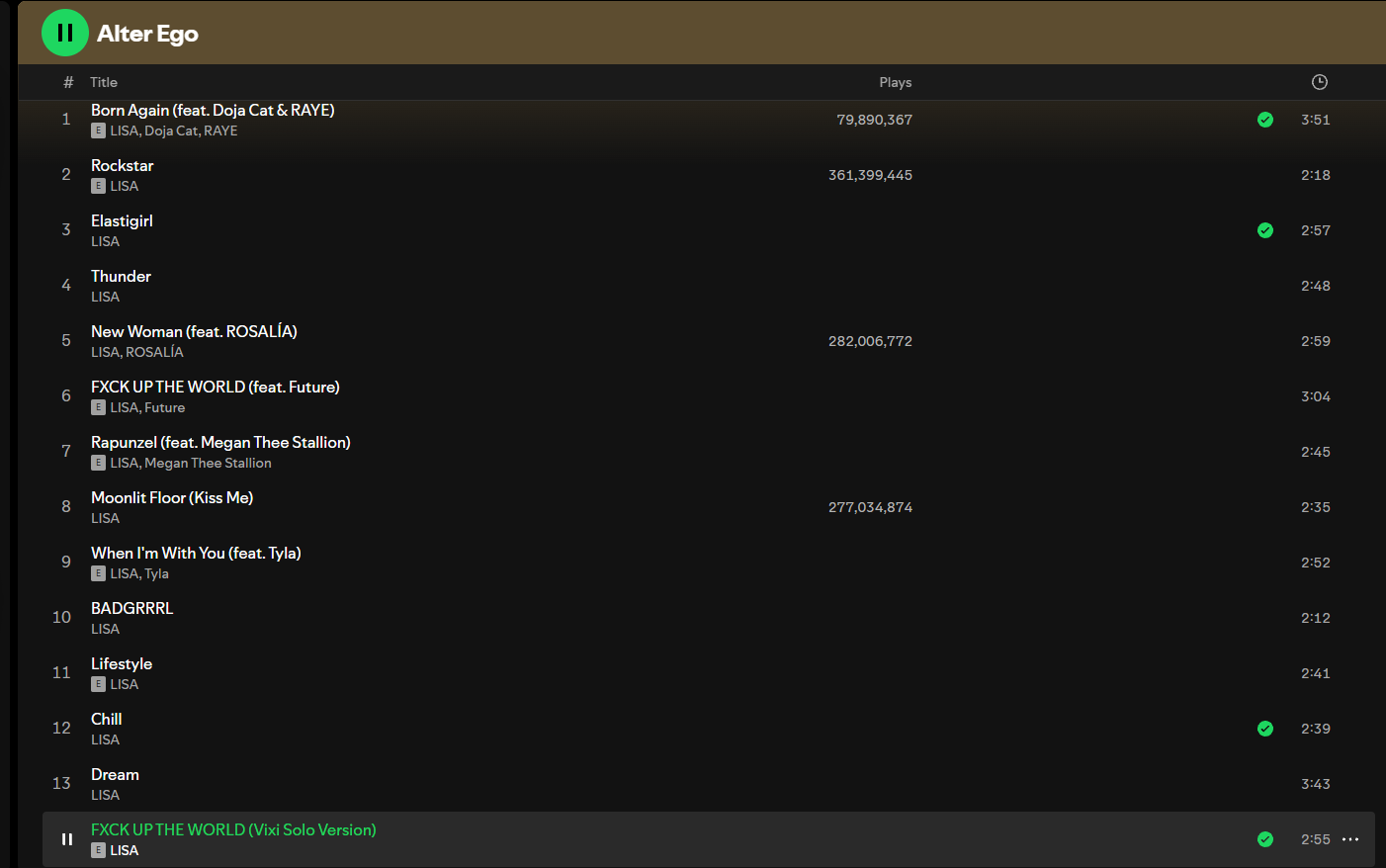Screen dimensions: 1386x868
Task: Select the Rockstar track title
Action: tap(122, 165)
